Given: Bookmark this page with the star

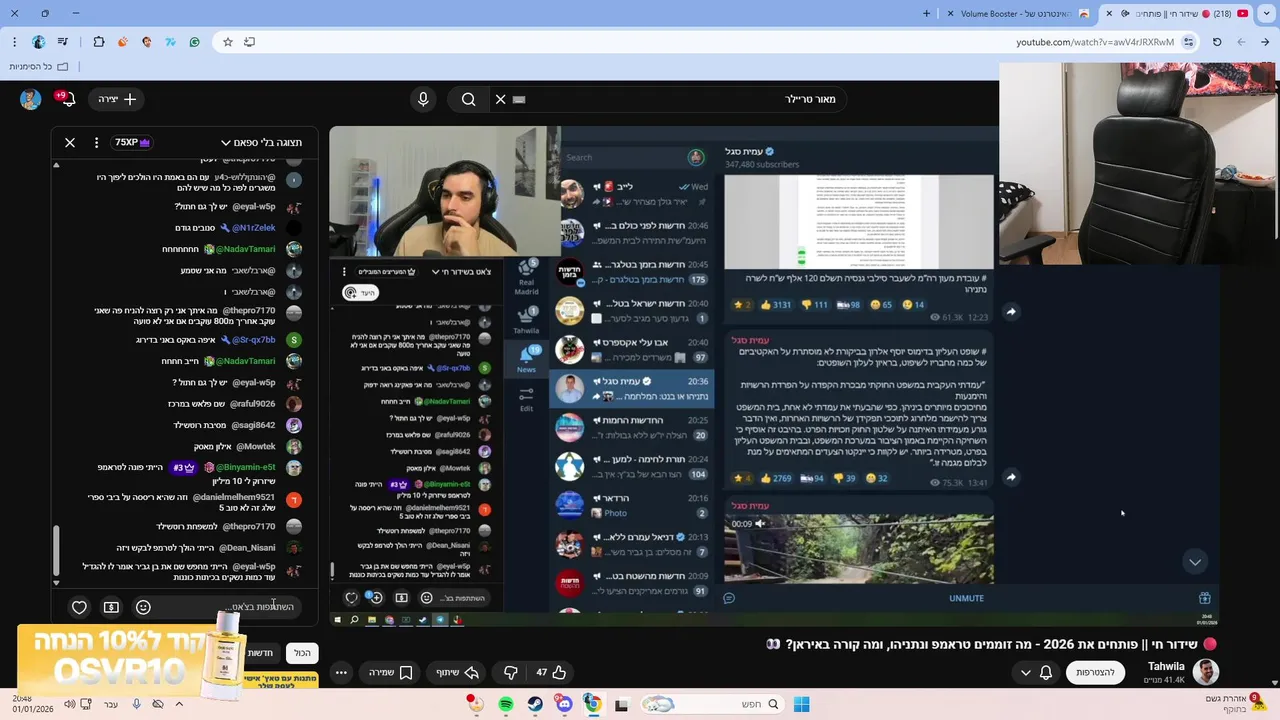Looking at the screenshot, I should tap(228, 42).
